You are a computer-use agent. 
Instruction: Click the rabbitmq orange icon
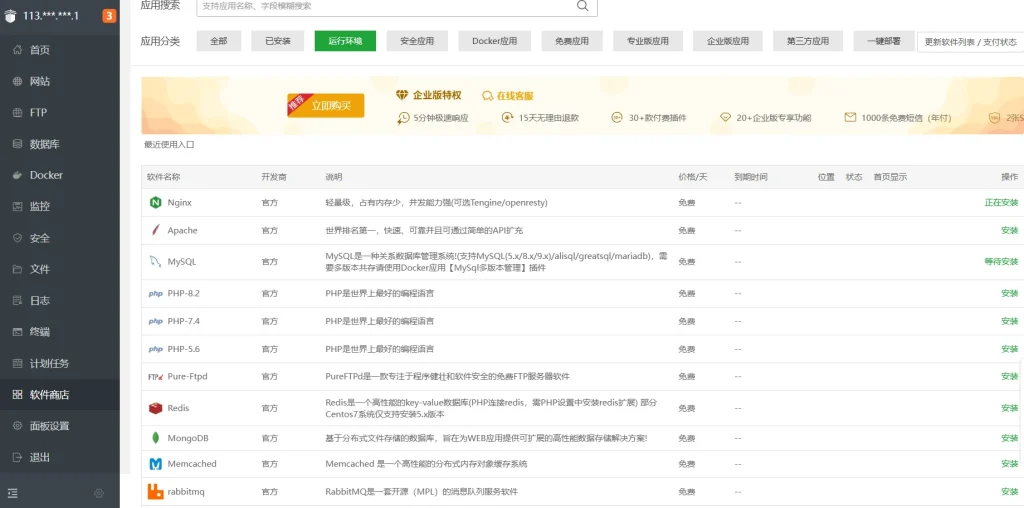155,492
